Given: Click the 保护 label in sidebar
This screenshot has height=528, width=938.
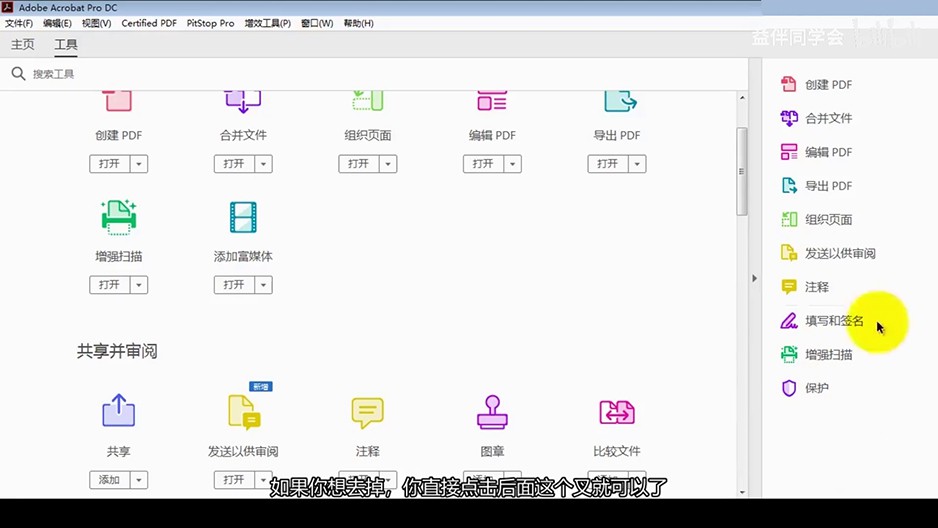Looking at the screenshot, I should 817,388.
